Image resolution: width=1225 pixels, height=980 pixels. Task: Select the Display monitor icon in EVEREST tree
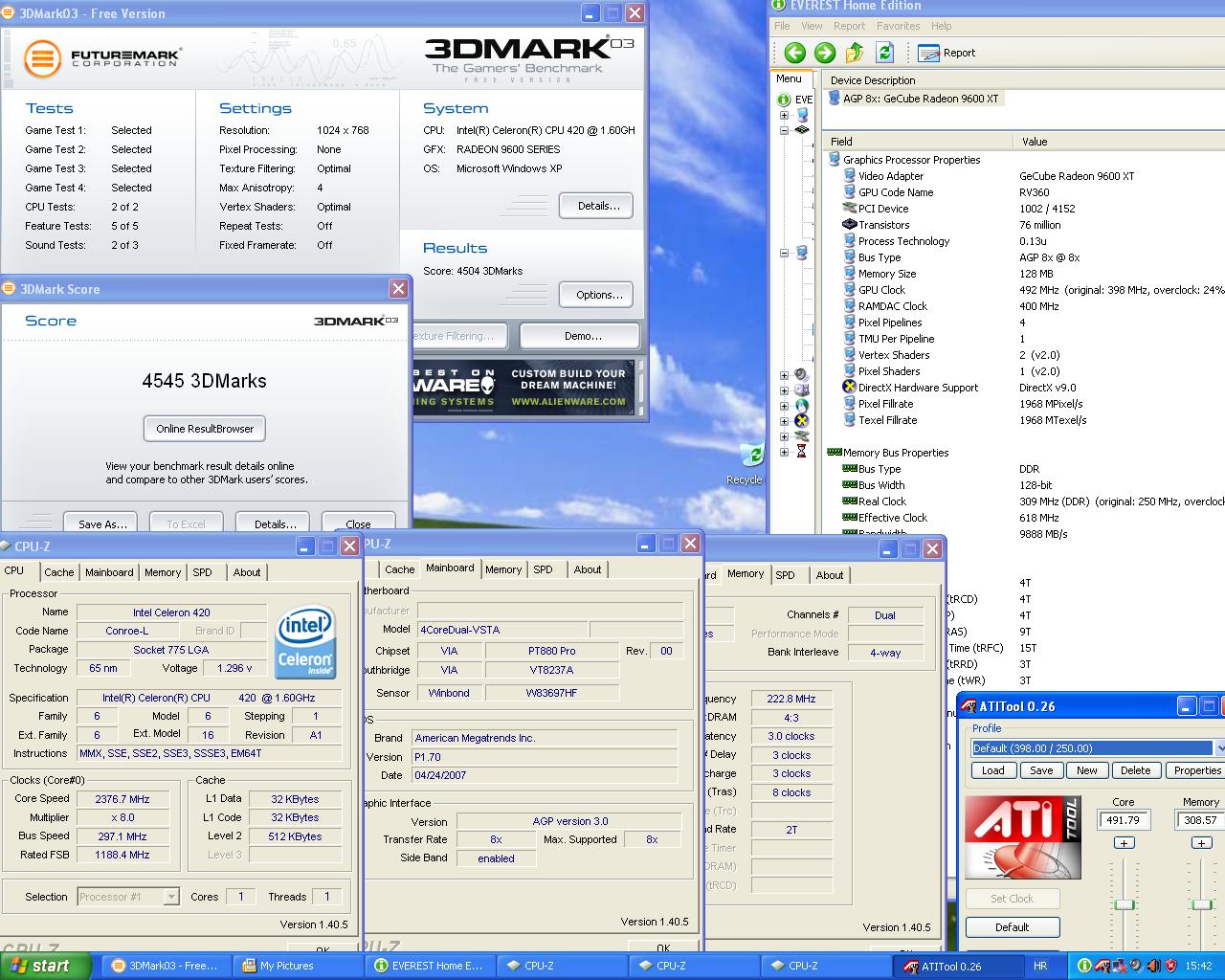[x=802, y=253]
